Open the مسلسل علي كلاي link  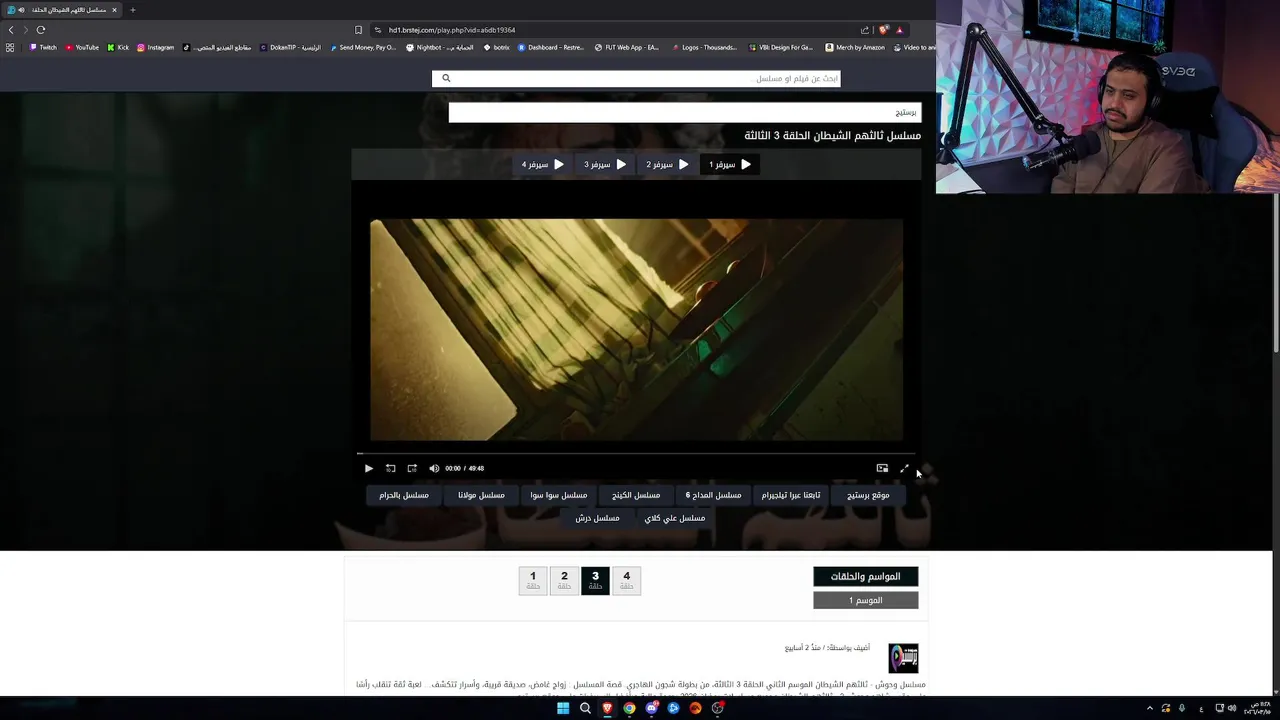pyautogui.click(x=675, y=518)
